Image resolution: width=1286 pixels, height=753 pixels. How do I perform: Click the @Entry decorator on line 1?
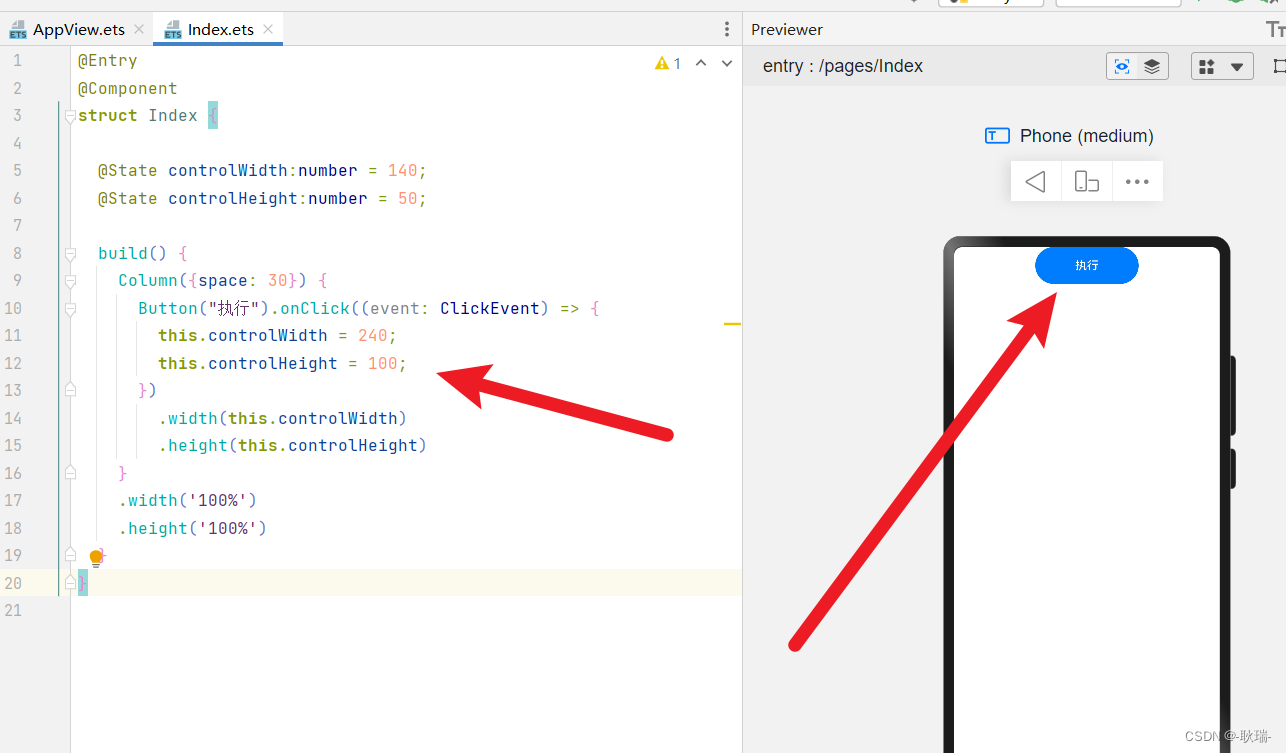pos(108,61)
